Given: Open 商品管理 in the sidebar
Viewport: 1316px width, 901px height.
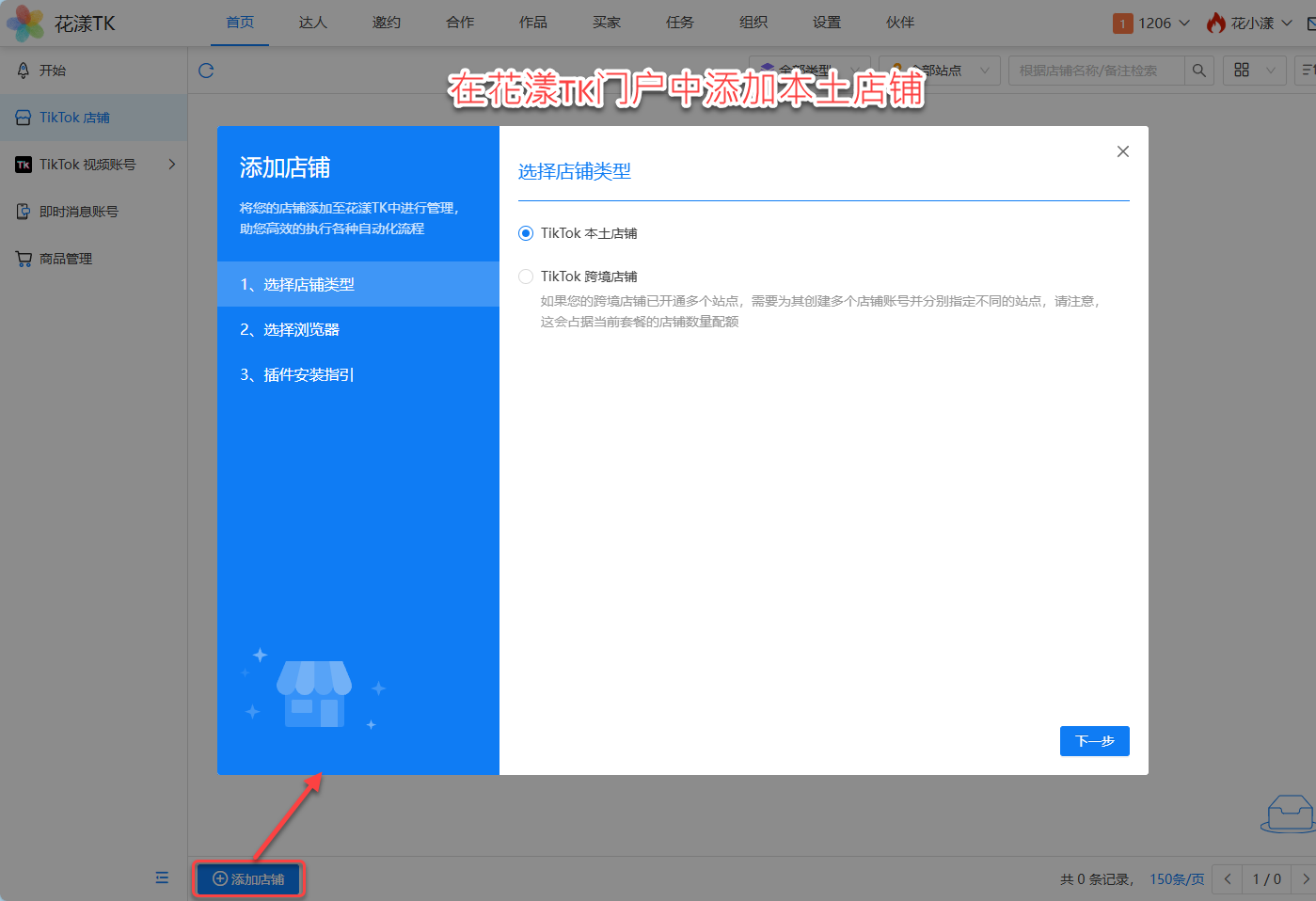Looking at the screenshot, I should [94, 259].
